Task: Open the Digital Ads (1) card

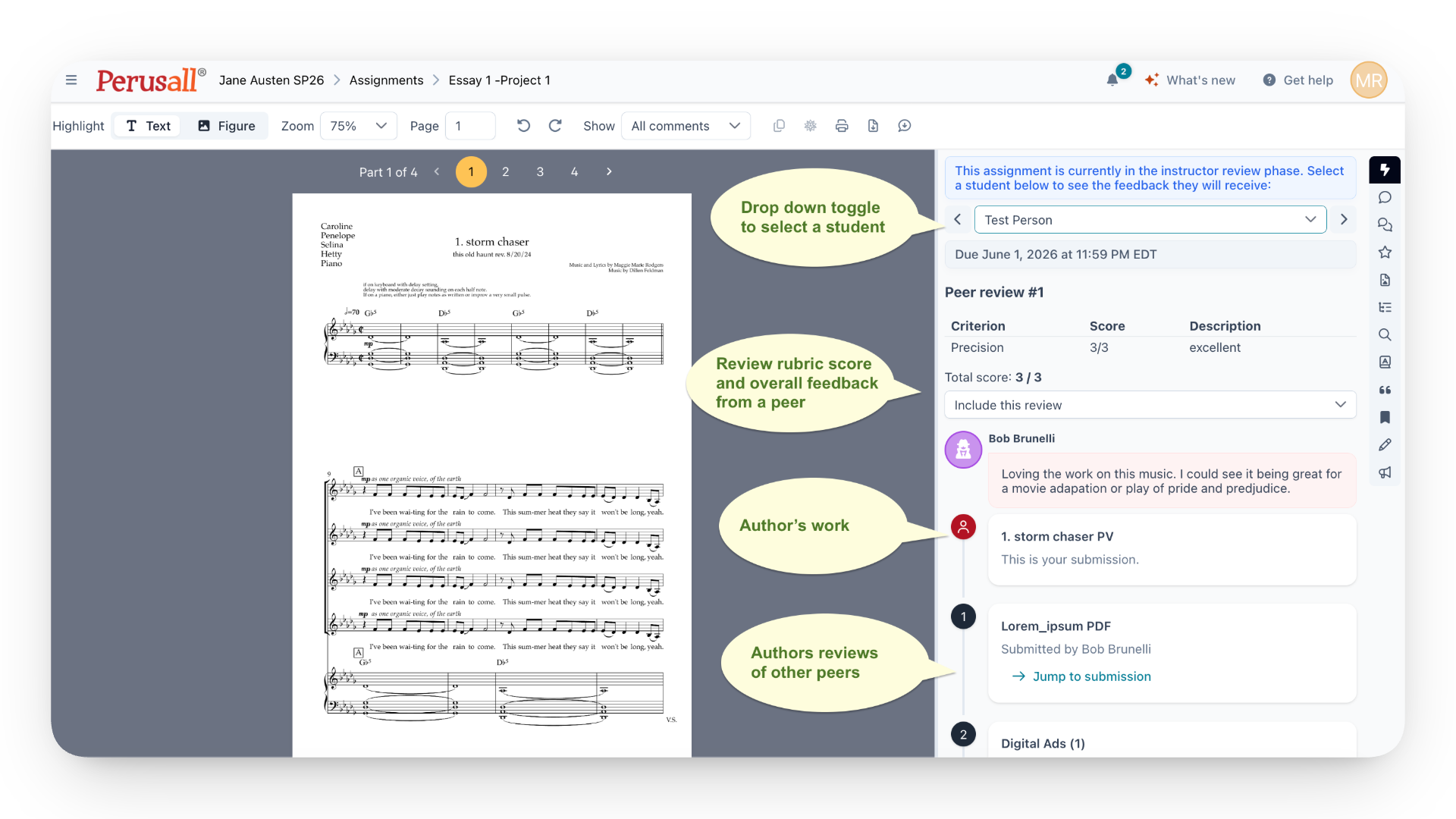Action: 1172,740
